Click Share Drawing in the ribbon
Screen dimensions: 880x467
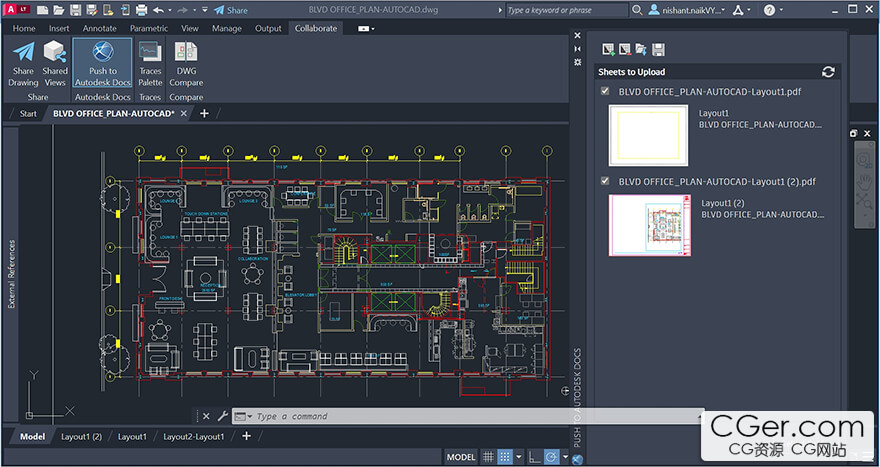23,64
